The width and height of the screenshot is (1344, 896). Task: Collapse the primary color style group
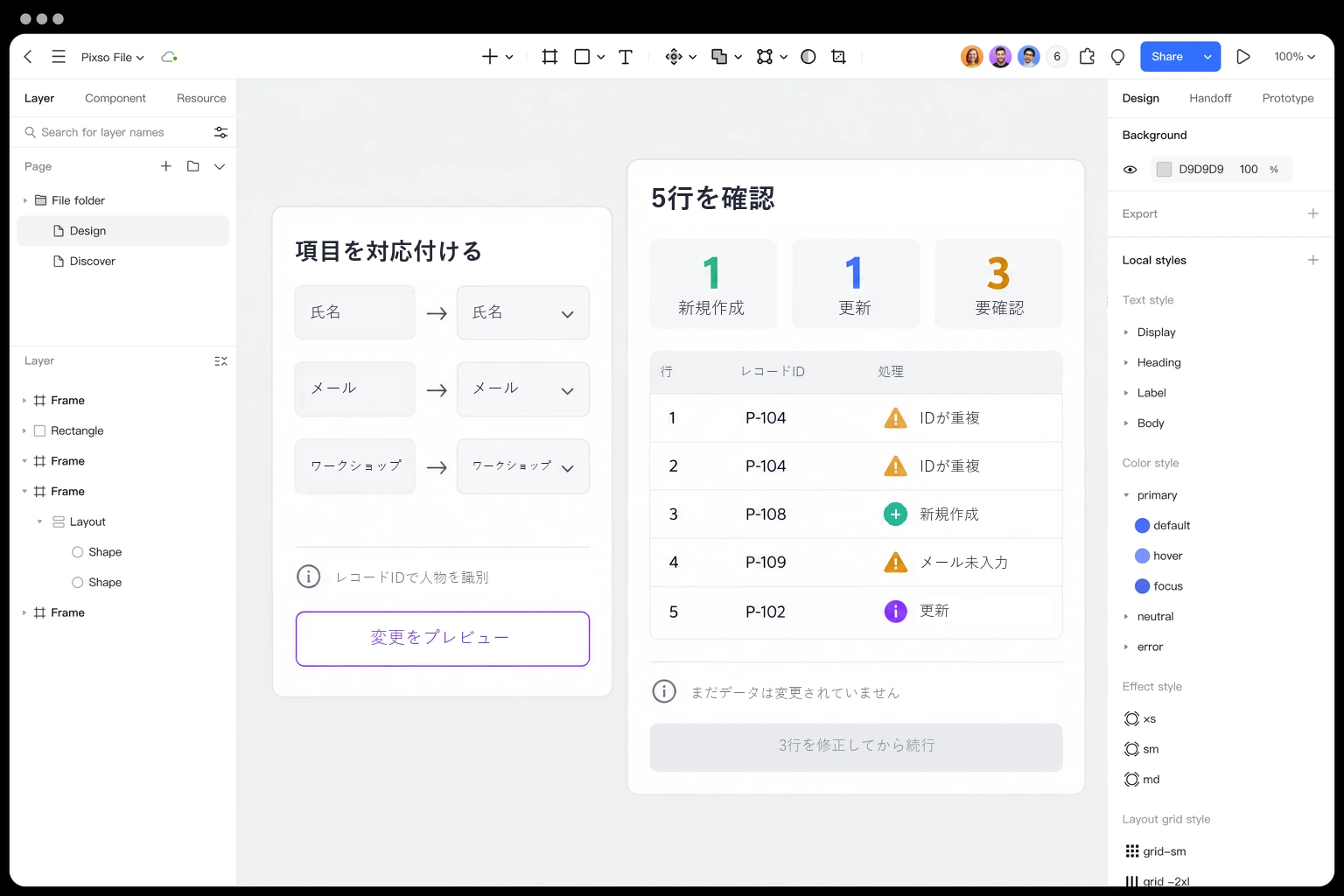pyautogui.click(x=1126, y=495)
